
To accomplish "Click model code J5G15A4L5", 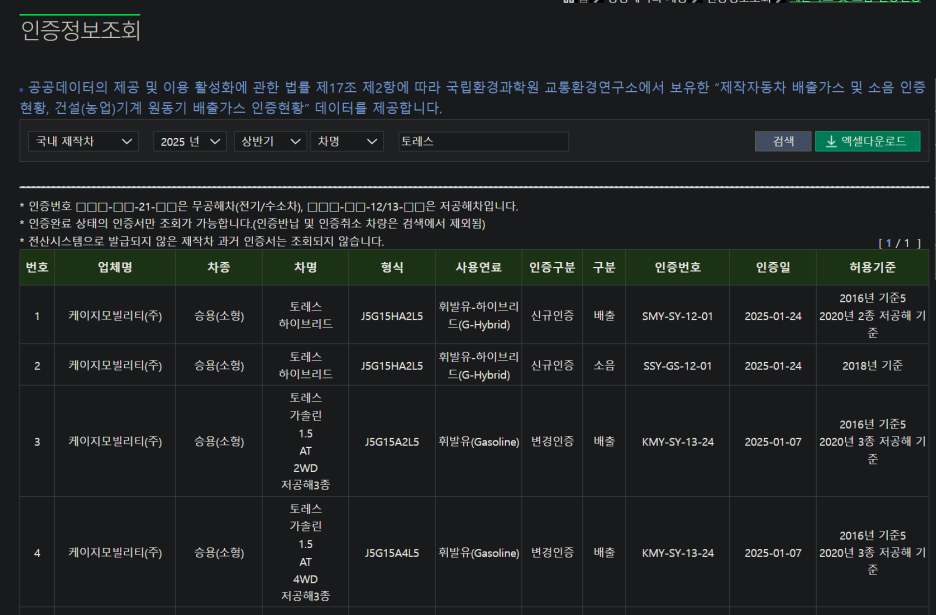I will tap(392, 553).
